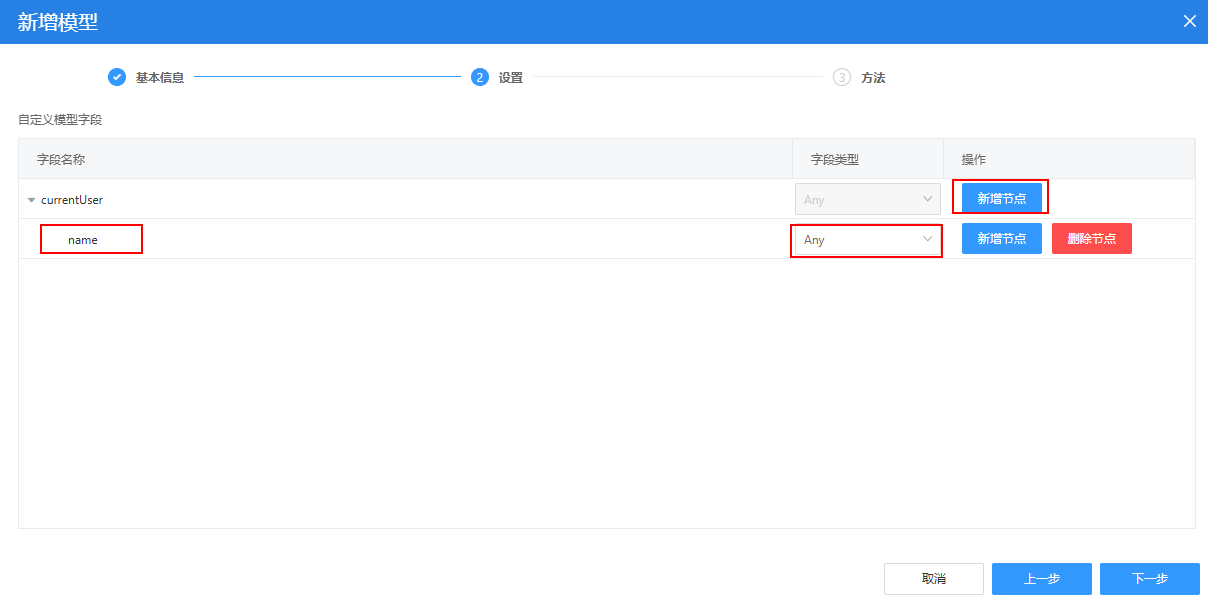Close the 新增模型 dialog with the X icon

point(1189,21)
